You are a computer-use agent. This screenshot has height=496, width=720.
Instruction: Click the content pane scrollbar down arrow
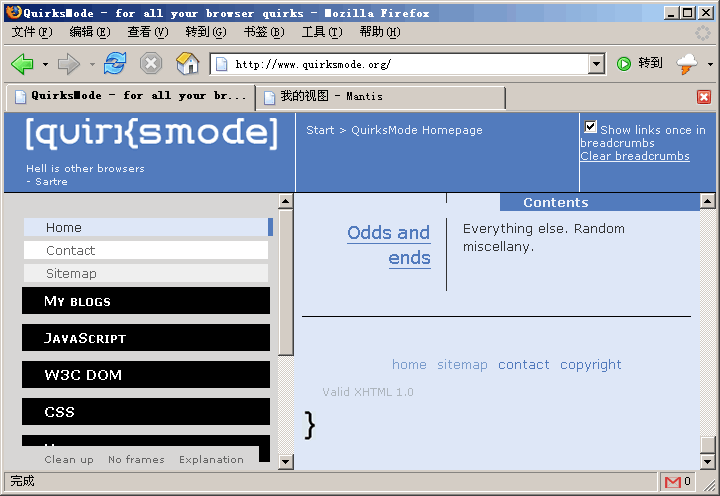(x=707, y=461)
